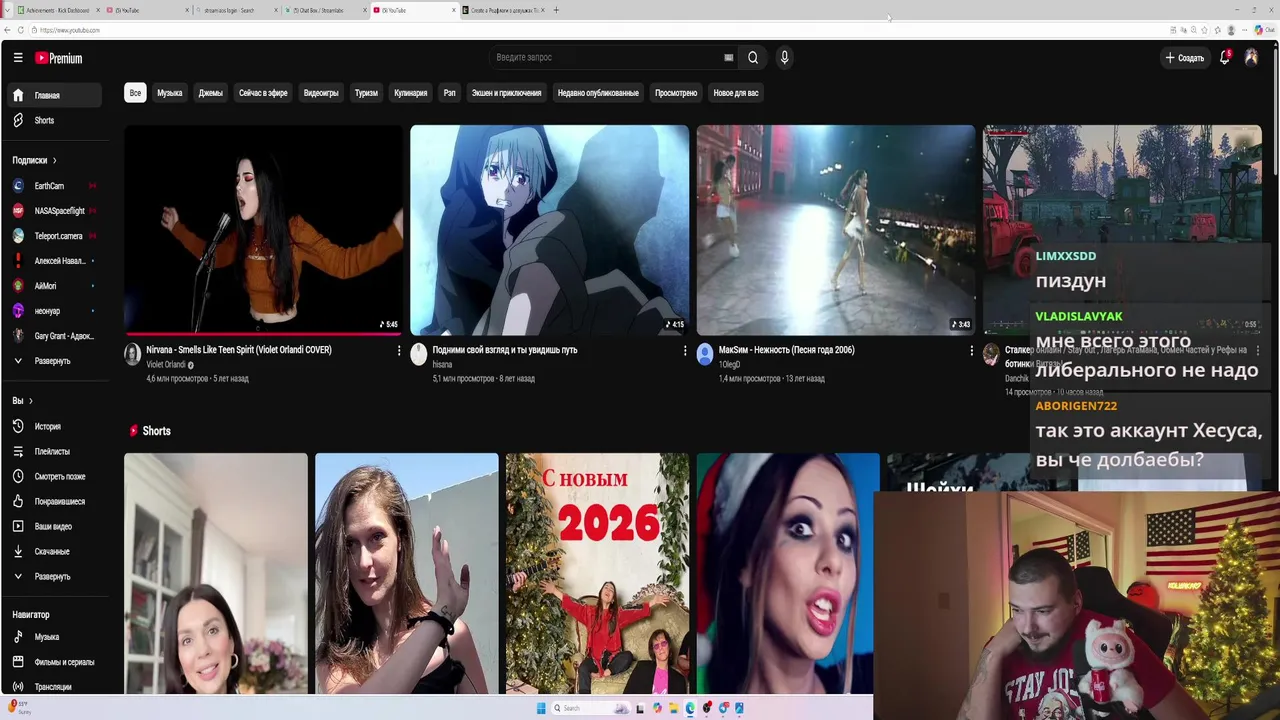Open the EarthCam subscription
The width and height of the screenshot is (1280, 720).
click(56, 186)
